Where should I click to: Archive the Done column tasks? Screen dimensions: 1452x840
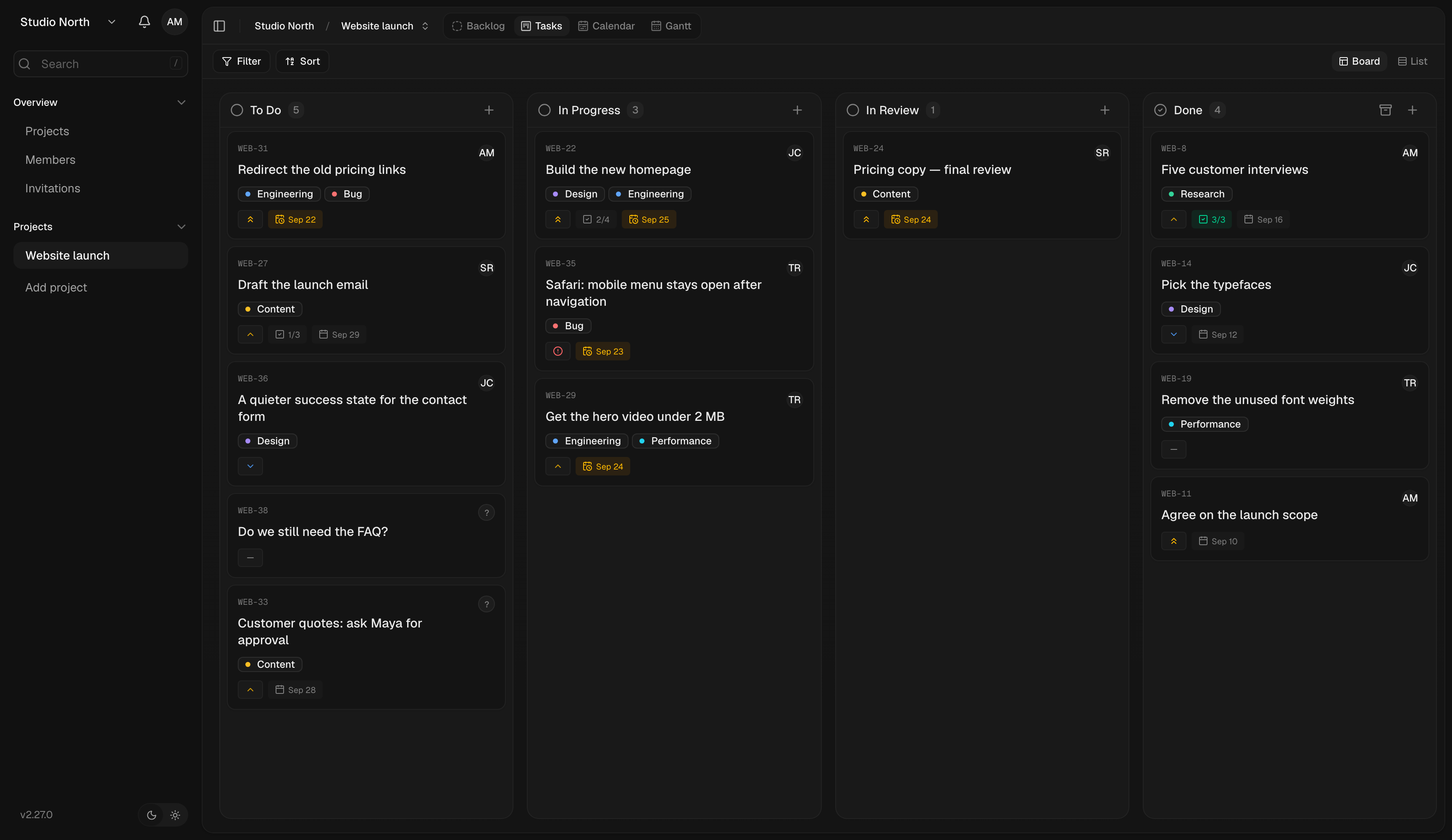pos(1385,110)
